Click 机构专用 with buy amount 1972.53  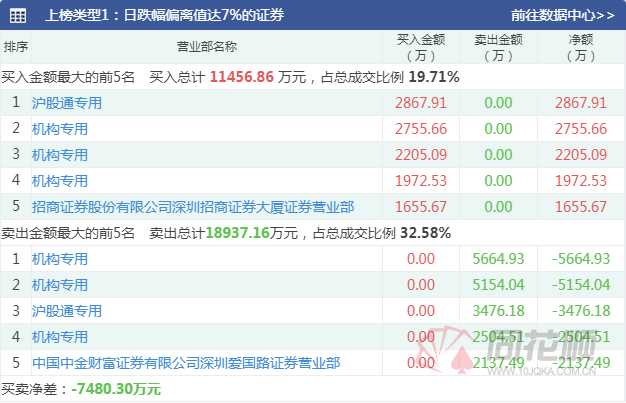point(60,180)
